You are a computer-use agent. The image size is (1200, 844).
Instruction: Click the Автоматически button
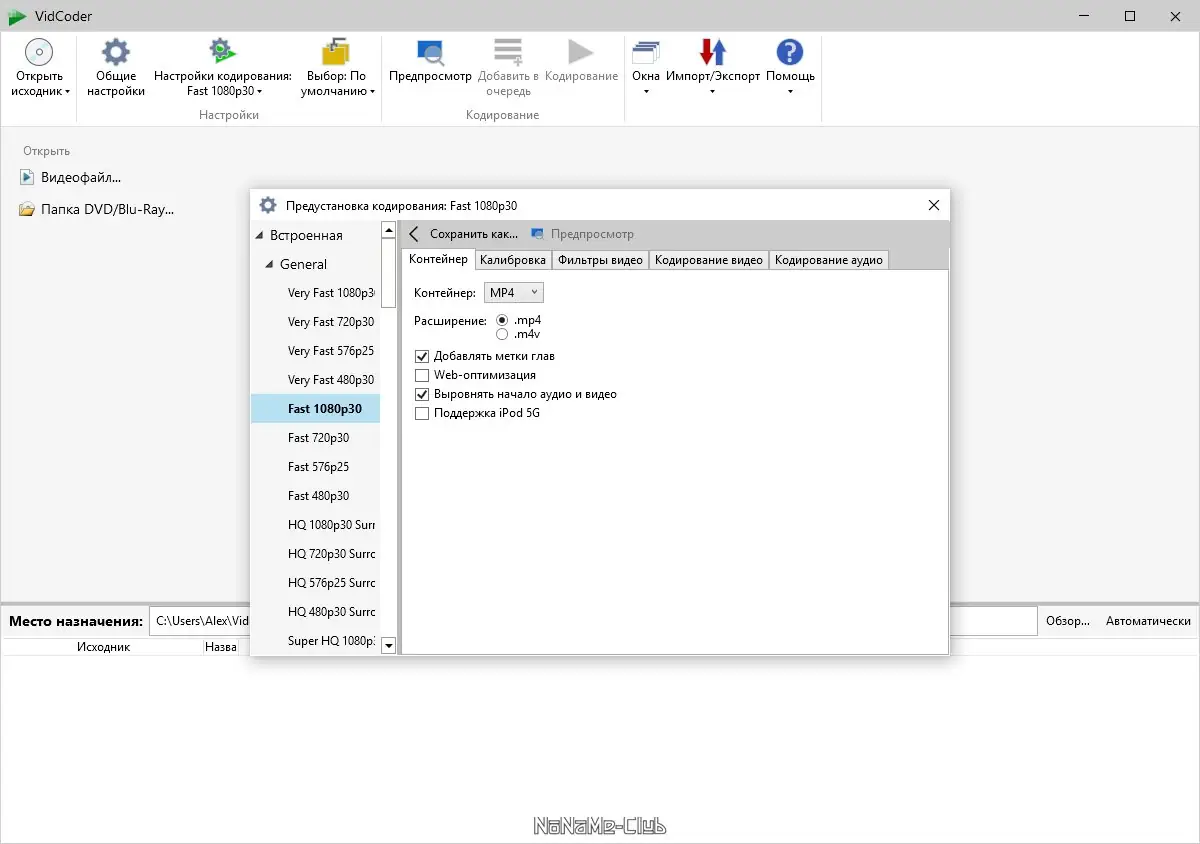(1148, 621)
